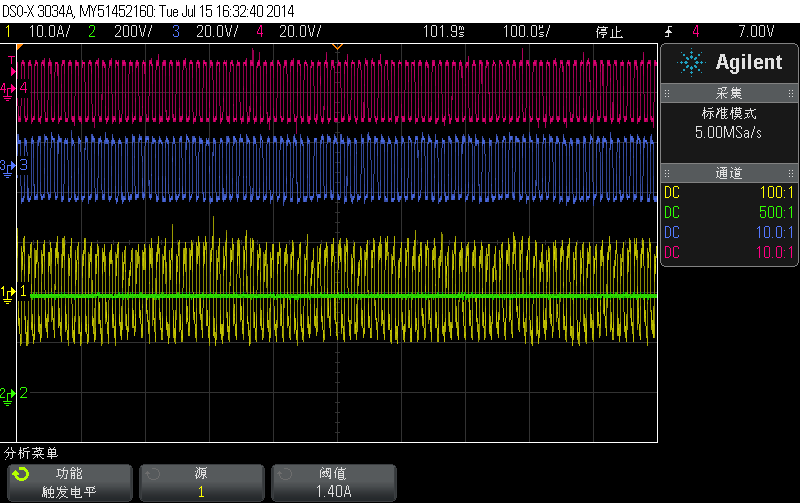
Task: Select the channel 3 ground marker
Action: coord(9,165)
